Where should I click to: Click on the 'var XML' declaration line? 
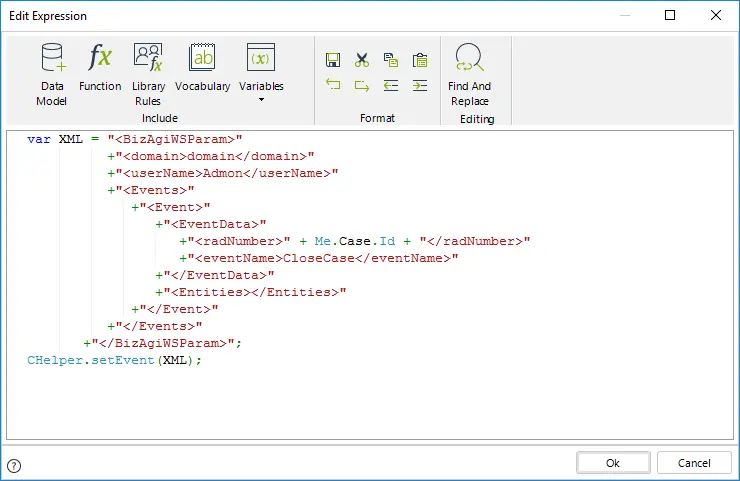tap(135, 139)
